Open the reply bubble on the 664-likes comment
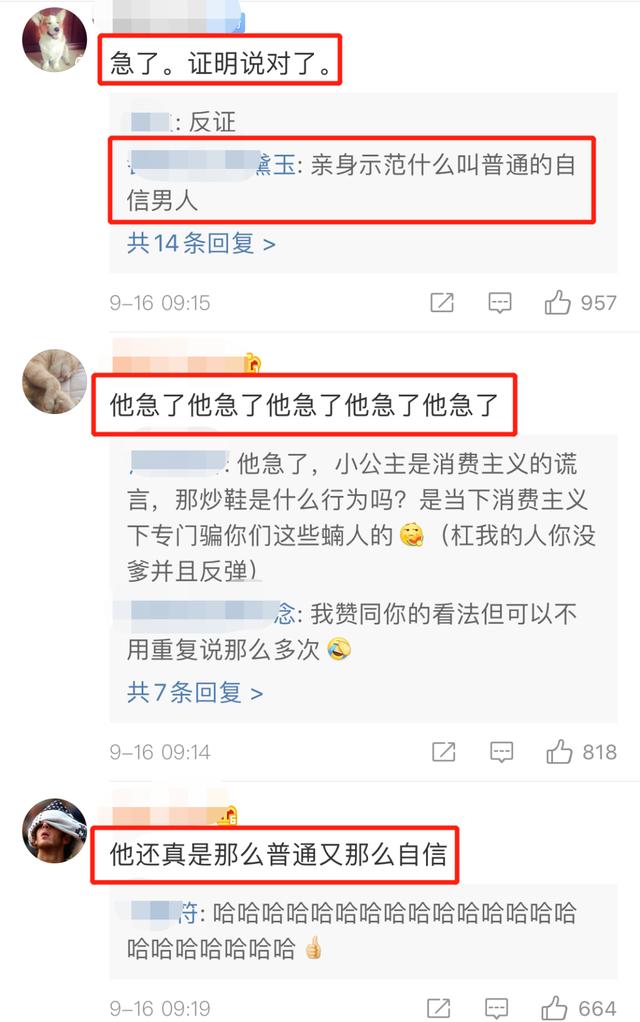This screenshot has height=1022, width=640. (x=497, y=1008)
